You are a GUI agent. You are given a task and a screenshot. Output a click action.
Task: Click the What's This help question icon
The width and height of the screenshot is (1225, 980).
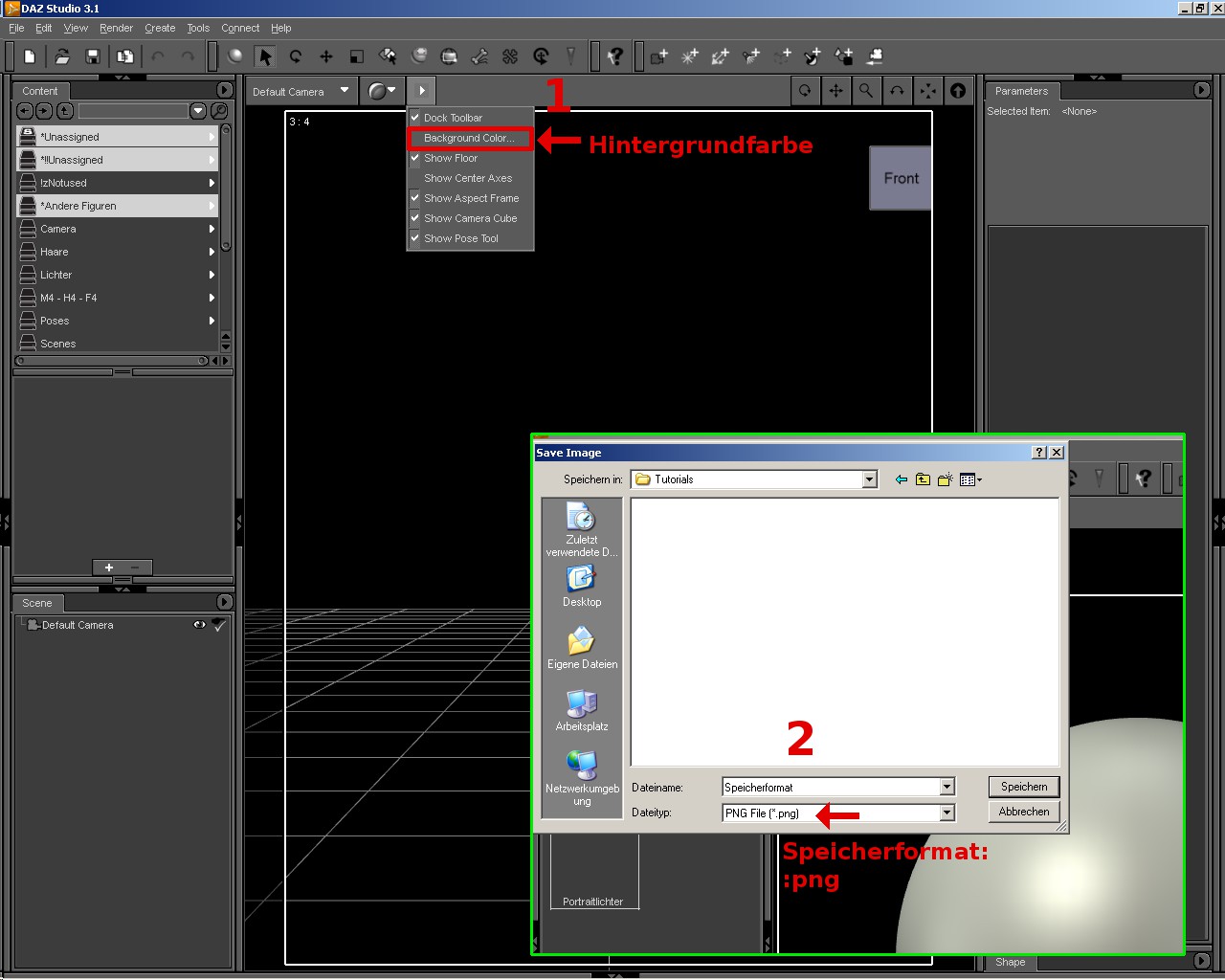click(615, 56)
